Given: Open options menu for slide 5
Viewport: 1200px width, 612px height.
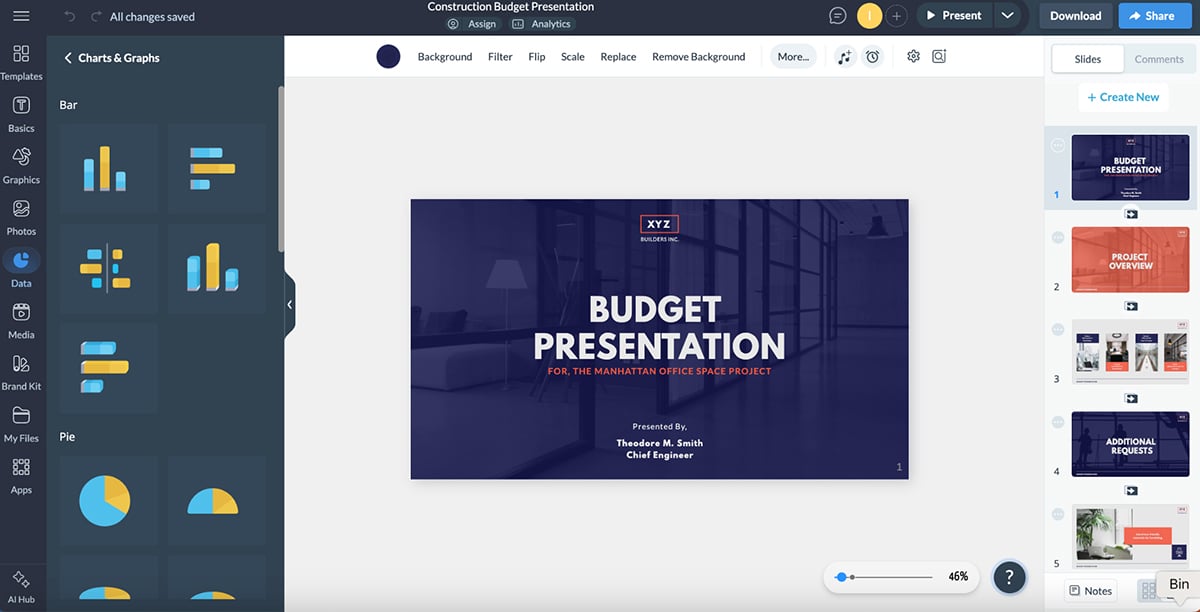Looking at the screenshot, I should coord(1058,514).
